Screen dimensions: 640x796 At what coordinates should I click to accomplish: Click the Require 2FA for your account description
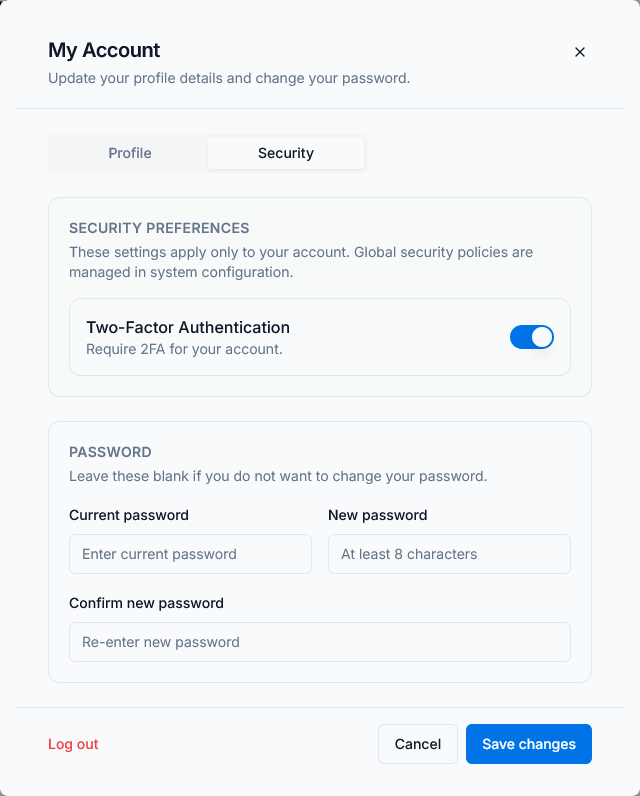(x=184, y=349)
